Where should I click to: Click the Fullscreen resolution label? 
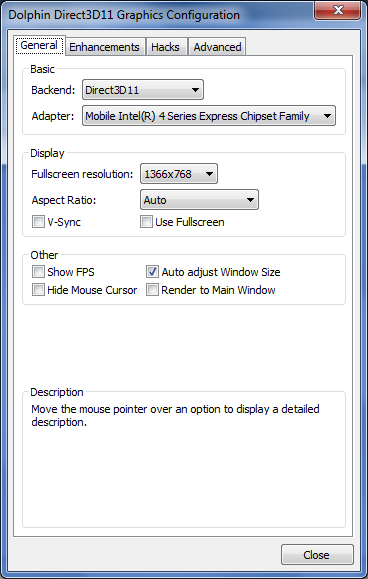(82, 174)
